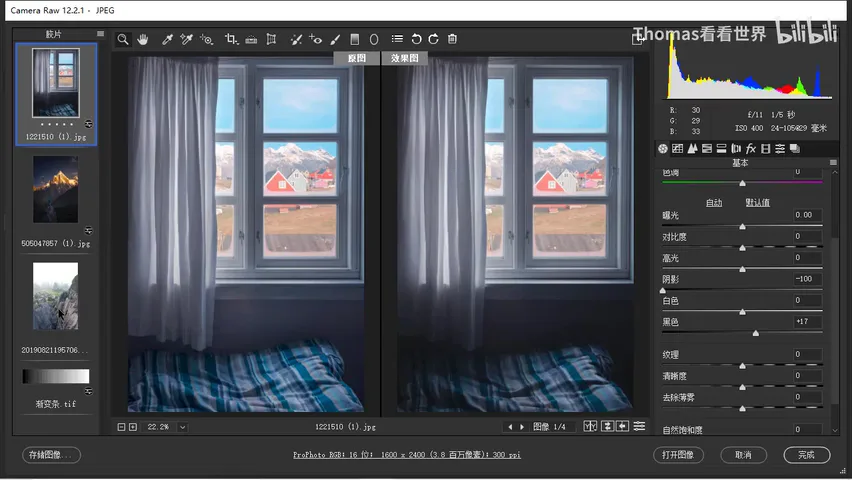Open the Lens Corrections tab
Viewport: 852px width, 480px height.
point(736,148)
